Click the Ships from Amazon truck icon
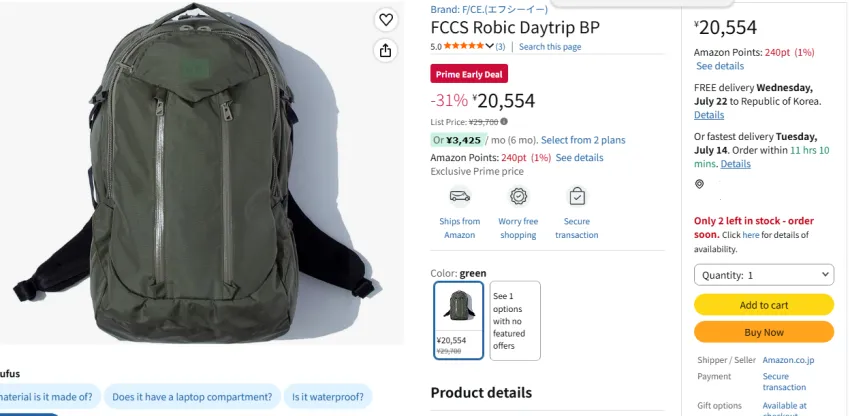Viewport: 850px width, 416px height. click(x=460, y=196)
